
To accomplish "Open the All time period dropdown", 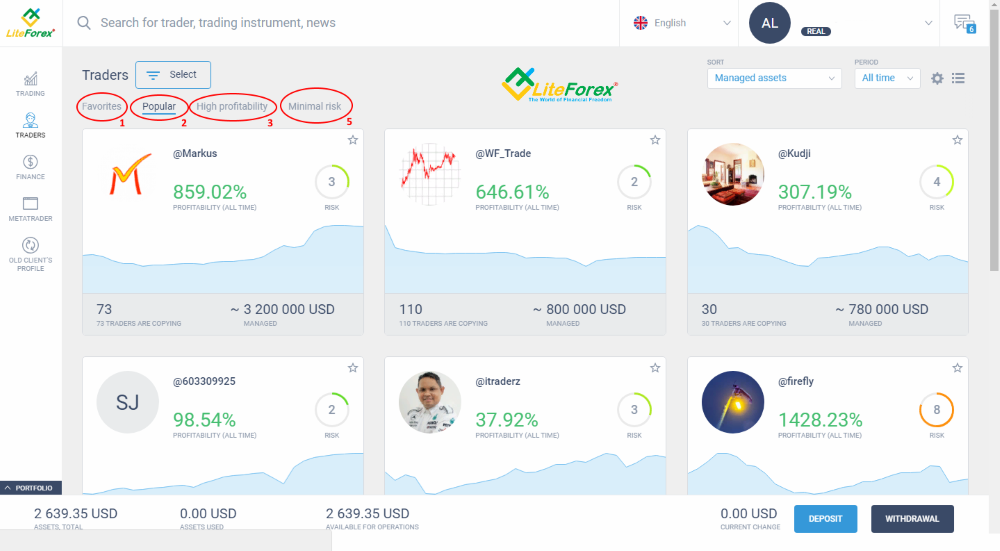I will click(887, 78).
